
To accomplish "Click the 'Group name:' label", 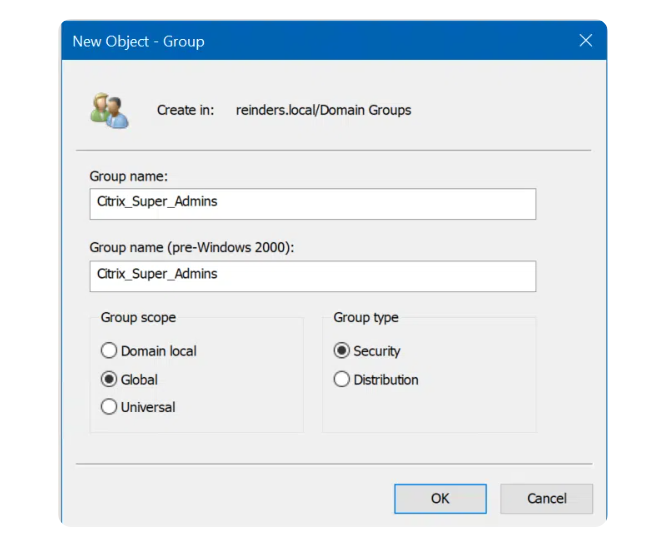I will click(x=129, y=176).
